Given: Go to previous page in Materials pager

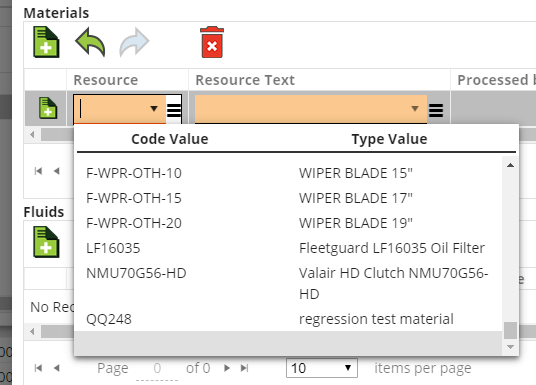Looking at the screenshot, I should click(x=57, y=171).
